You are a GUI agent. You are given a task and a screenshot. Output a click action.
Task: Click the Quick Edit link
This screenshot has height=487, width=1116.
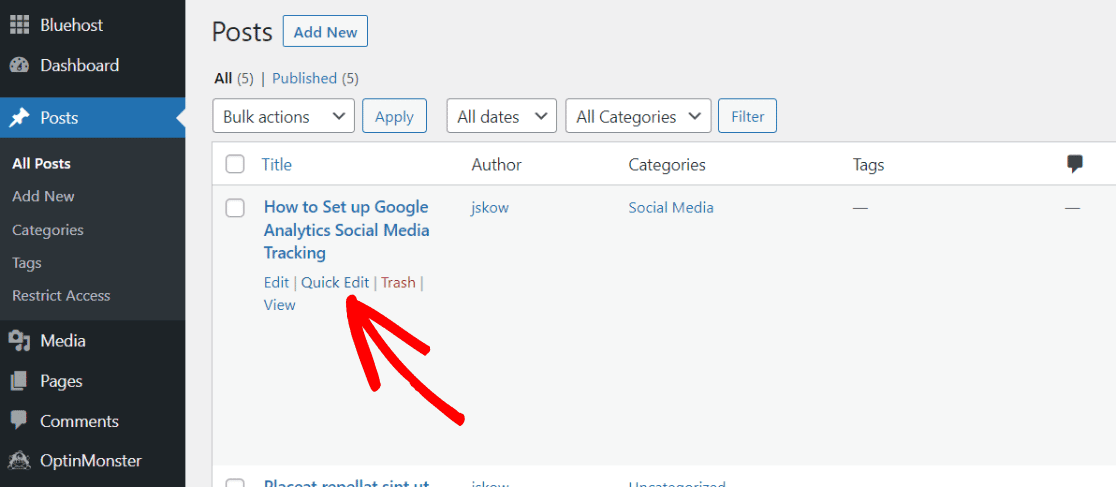(335, 283)
